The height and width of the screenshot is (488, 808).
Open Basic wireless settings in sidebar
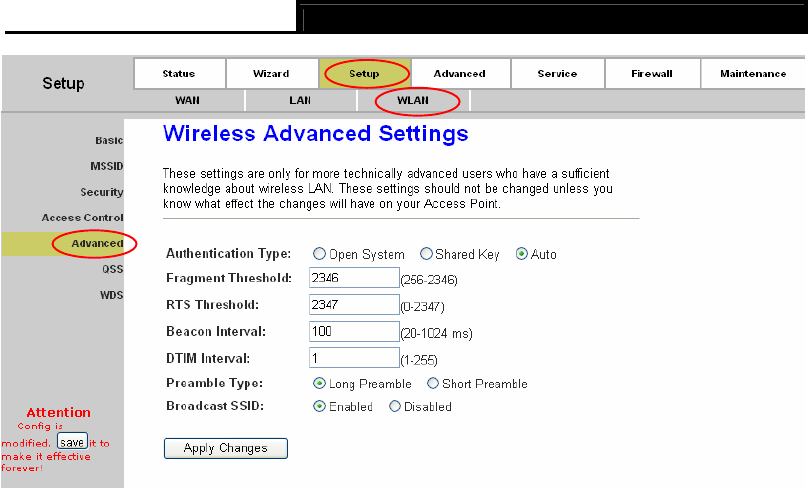(109, 140)
